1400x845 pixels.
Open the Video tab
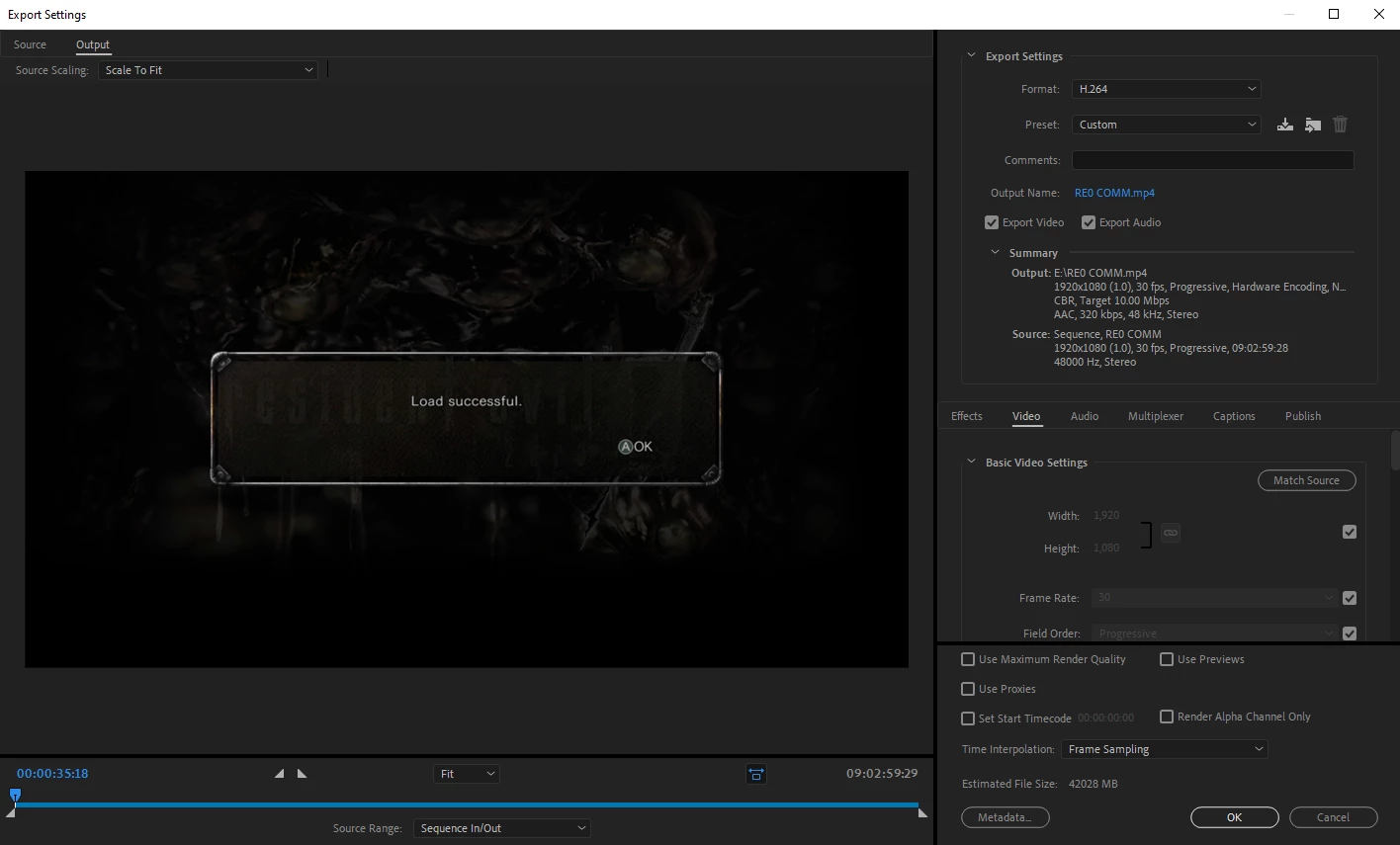(1026, 416)
